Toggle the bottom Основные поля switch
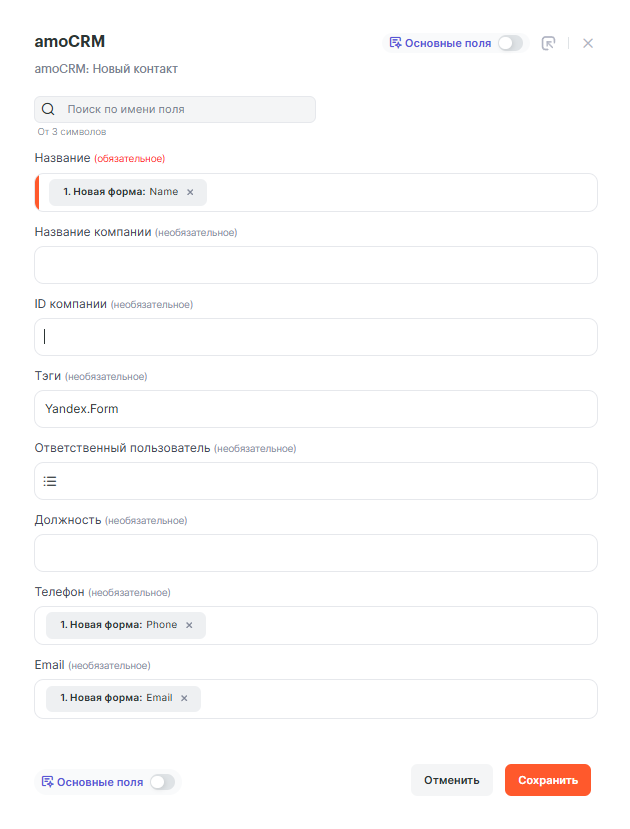630x829 pixels. (x=162, y=782)
